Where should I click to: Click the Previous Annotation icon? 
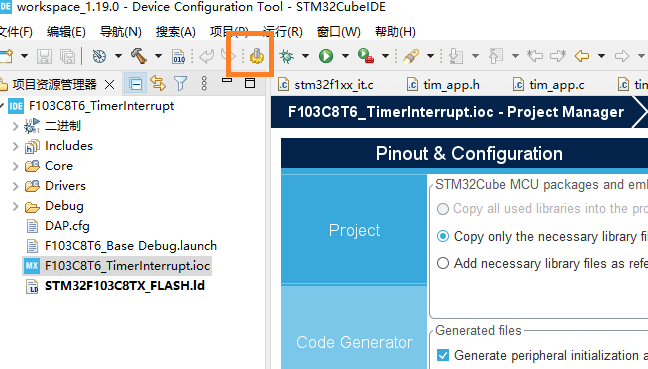[496, 56]
